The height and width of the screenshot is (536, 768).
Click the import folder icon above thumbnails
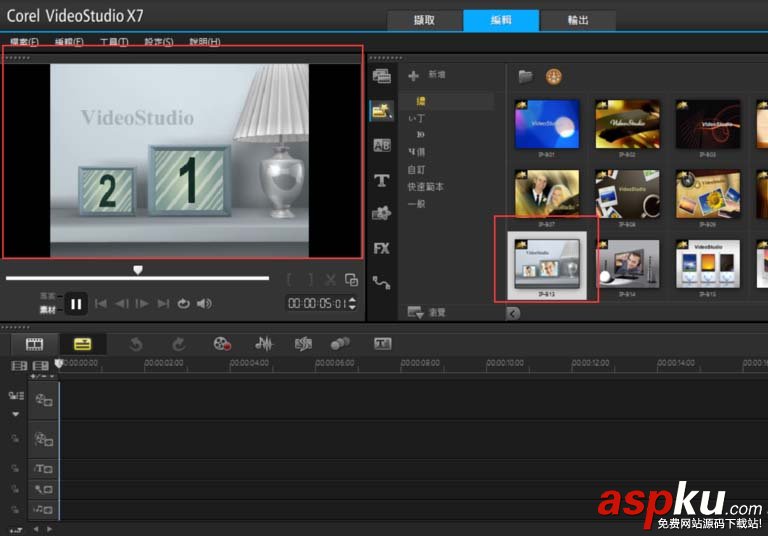526,76
